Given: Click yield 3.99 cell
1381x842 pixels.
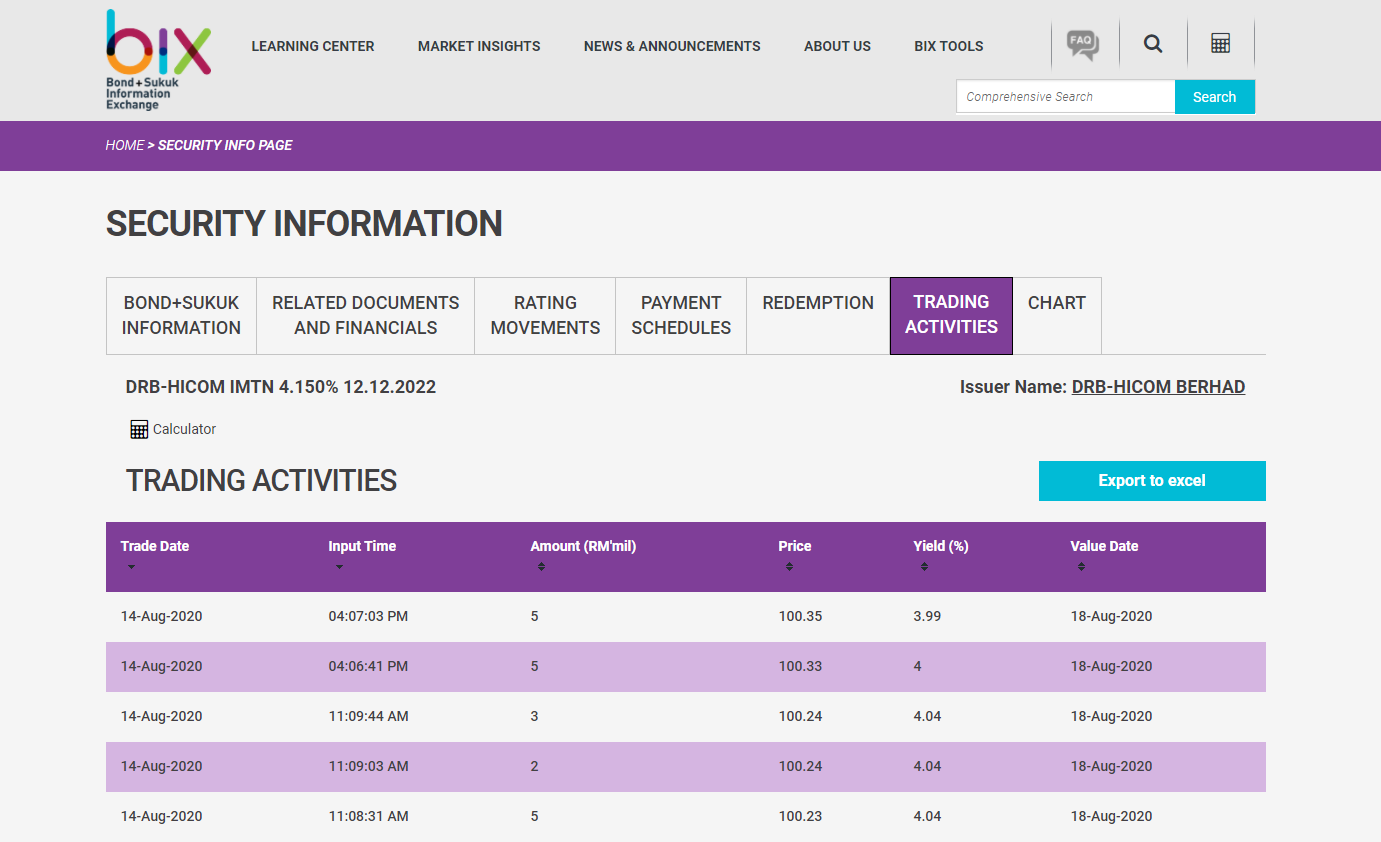Looking at the screenshot, I should pos(927,616).
